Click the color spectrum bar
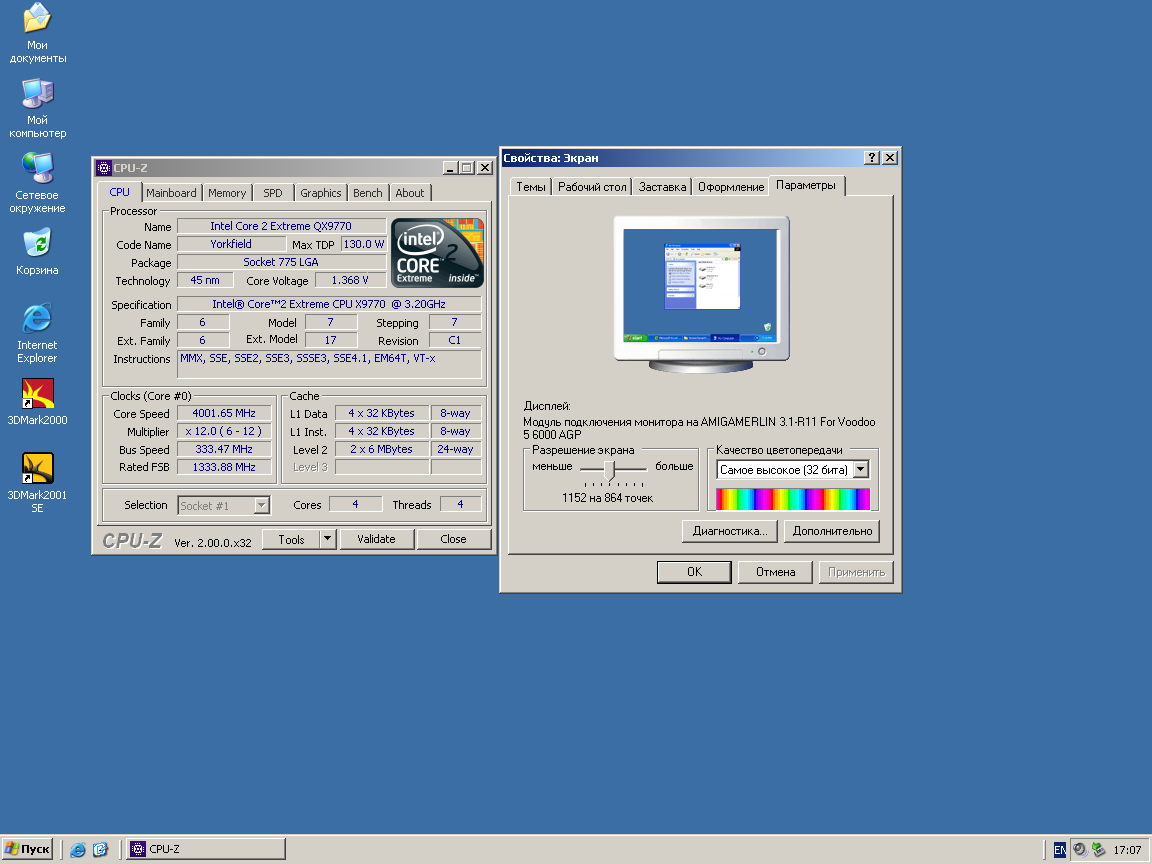This screenshot has height=864, width=1152. pyautogui.click(x=793, y=499)
